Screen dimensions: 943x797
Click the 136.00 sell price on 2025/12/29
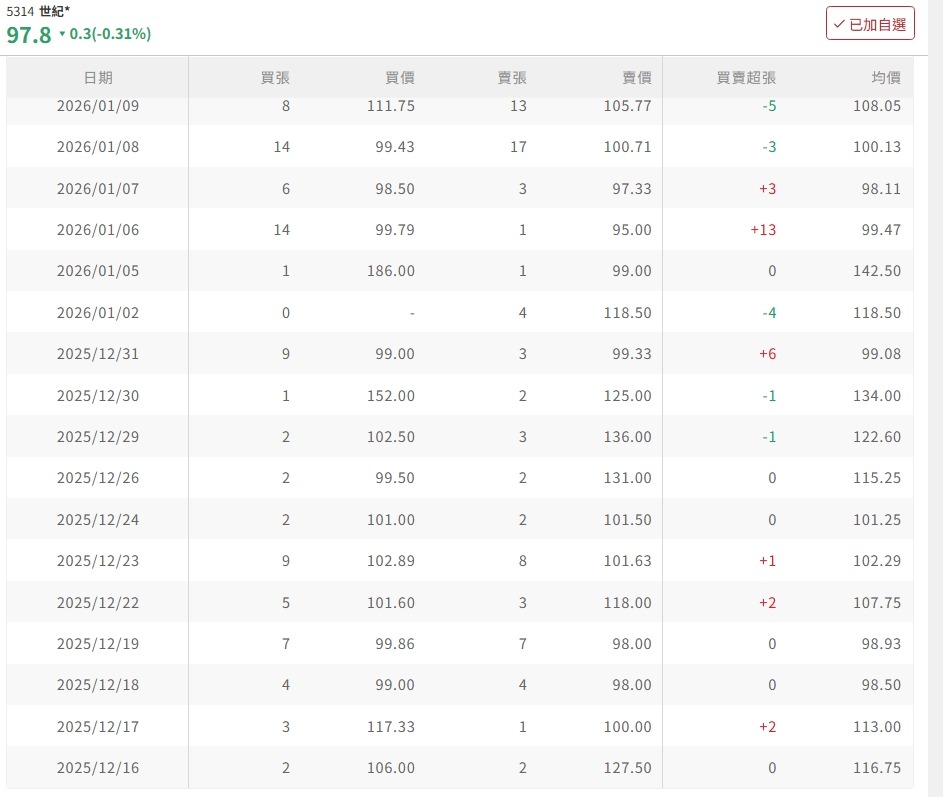627,437
